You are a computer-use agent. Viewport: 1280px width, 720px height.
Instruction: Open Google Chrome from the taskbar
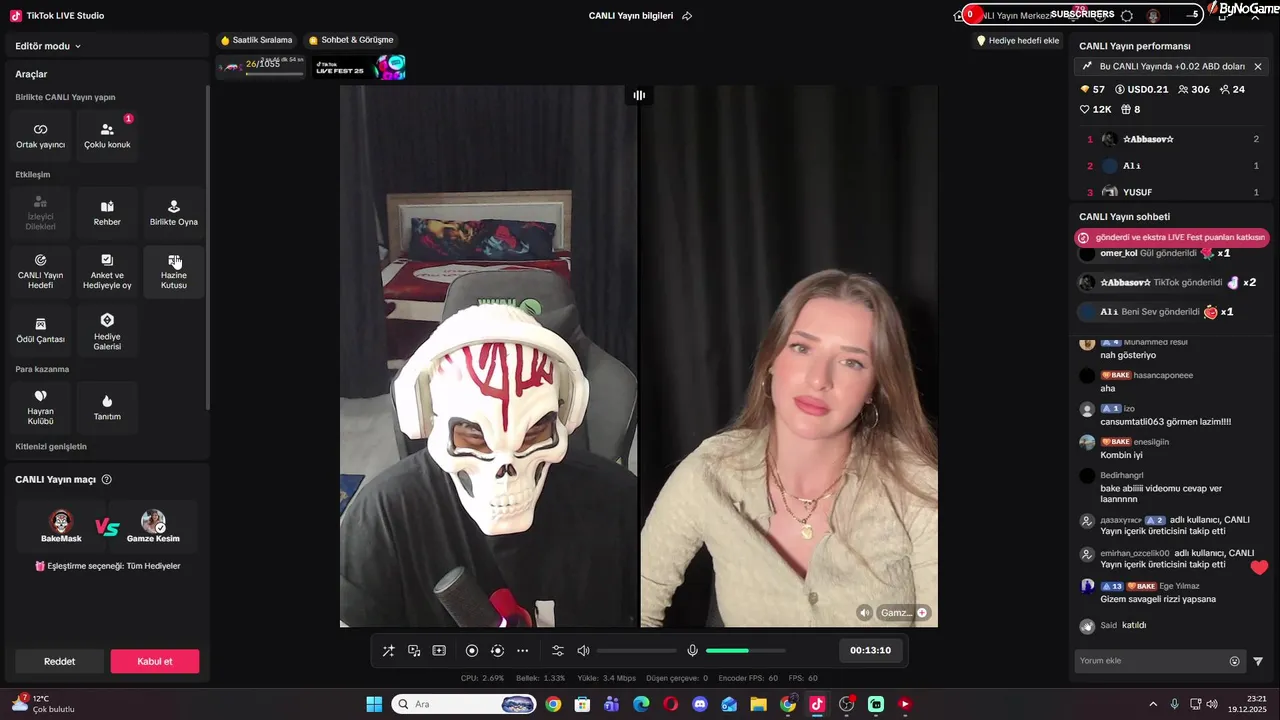pos(553,704)
